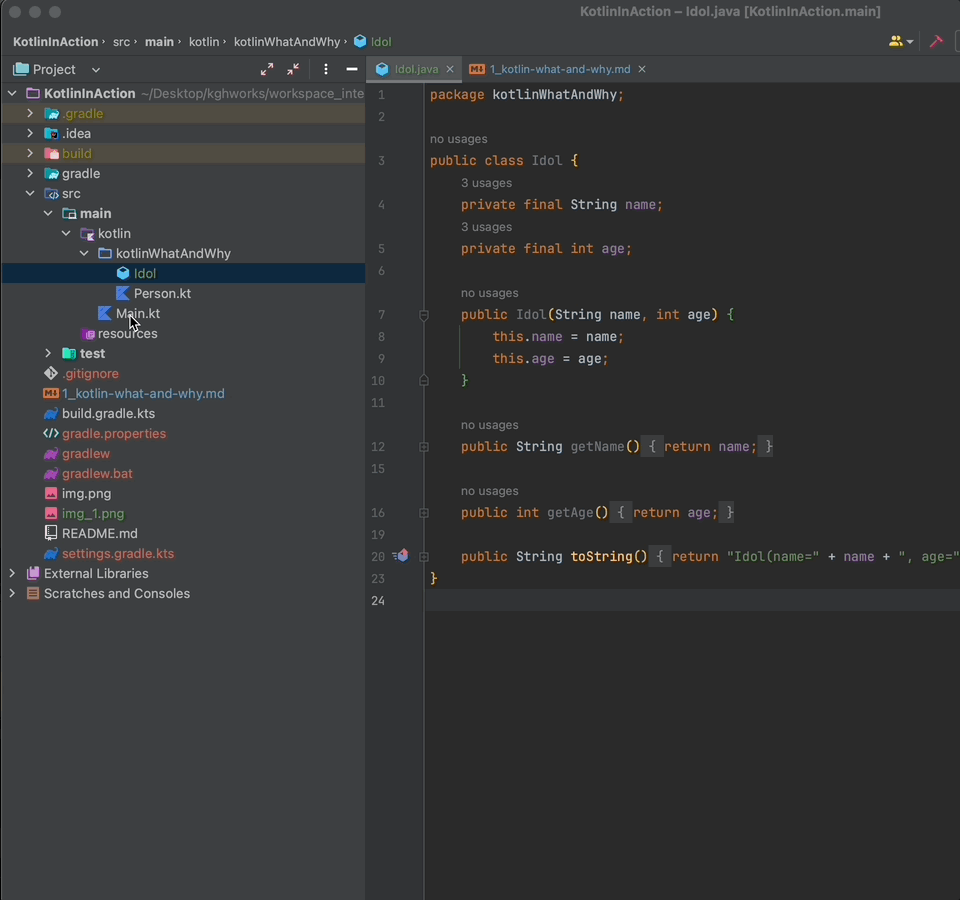
Task: Click main in the breadcrumb bar
Action: point(159,42)
